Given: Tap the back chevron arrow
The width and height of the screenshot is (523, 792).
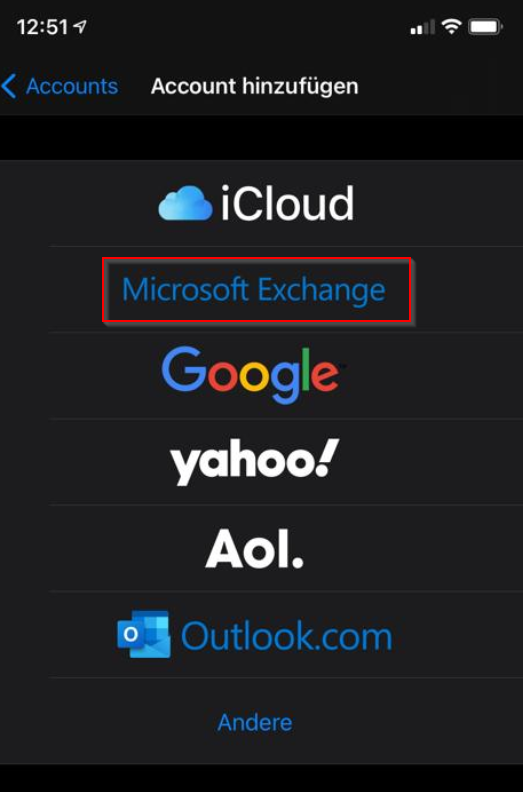Looking at the screenshot, I should point(9,86).
